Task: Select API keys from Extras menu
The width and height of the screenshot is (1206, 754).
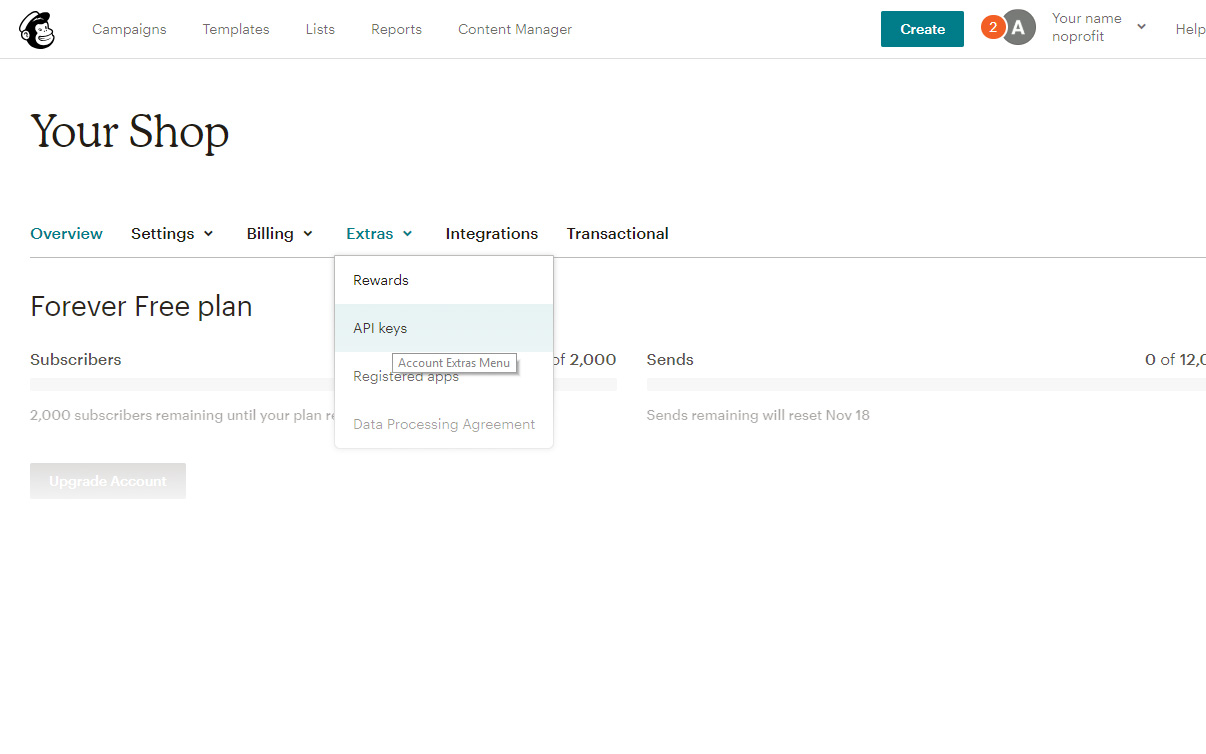Action: pyautogui.click(x=444, y=328)
